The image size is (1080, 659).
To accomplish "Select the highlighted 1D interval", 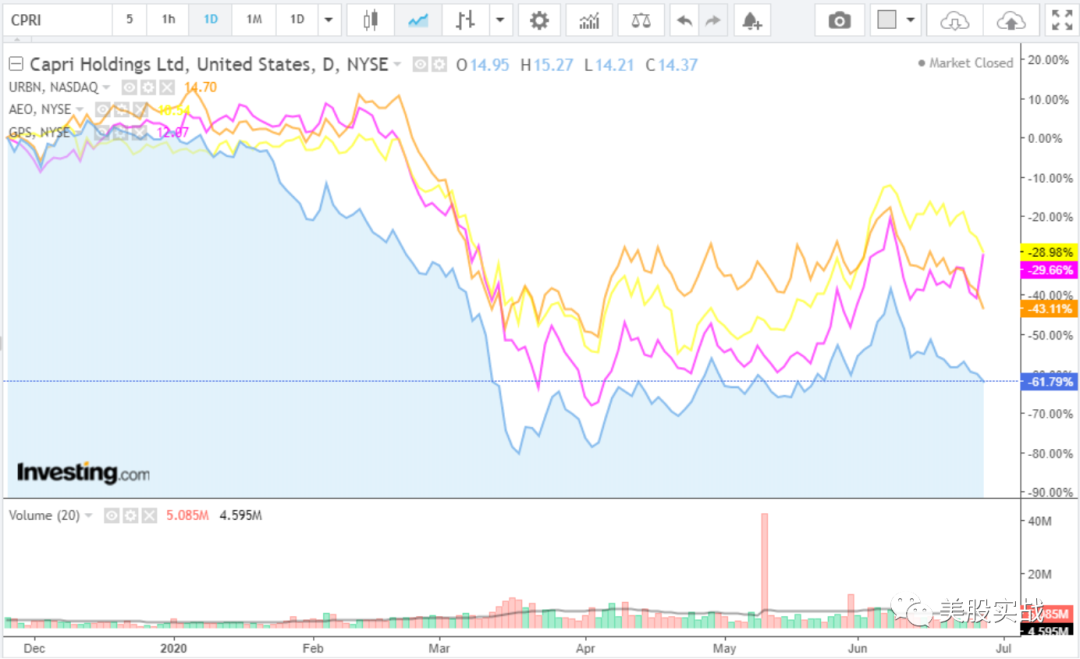I will [211, 20].
